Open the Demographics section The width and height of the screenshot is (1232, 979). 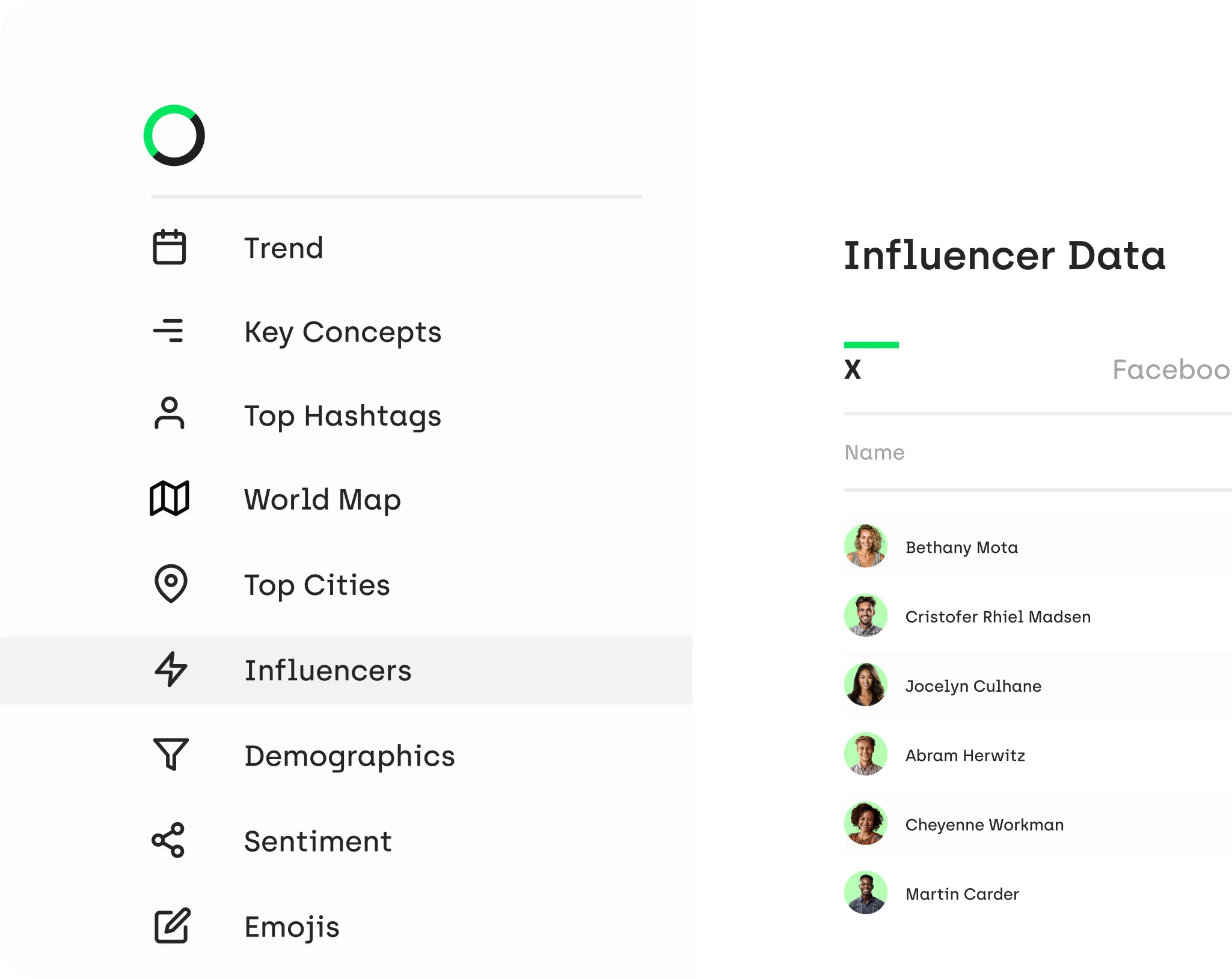[349, 756]
